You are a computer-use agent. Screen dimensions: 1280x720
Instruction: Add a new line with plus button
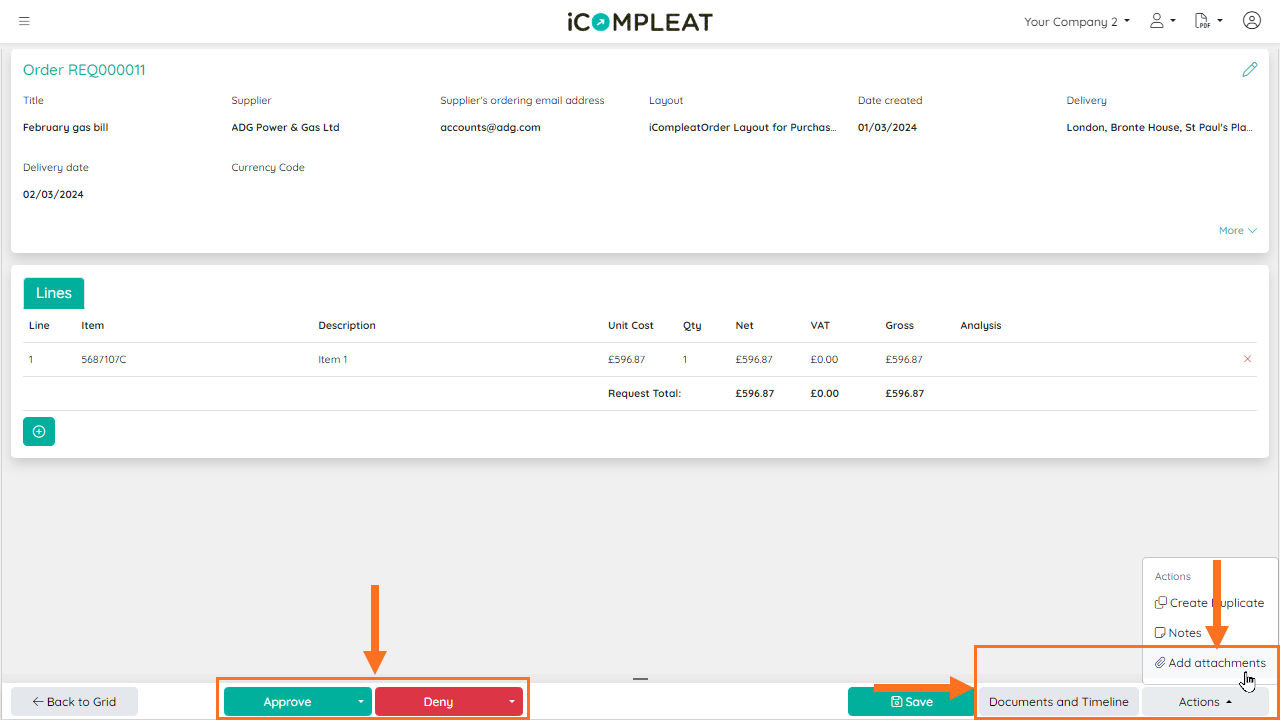coord(39,431)
